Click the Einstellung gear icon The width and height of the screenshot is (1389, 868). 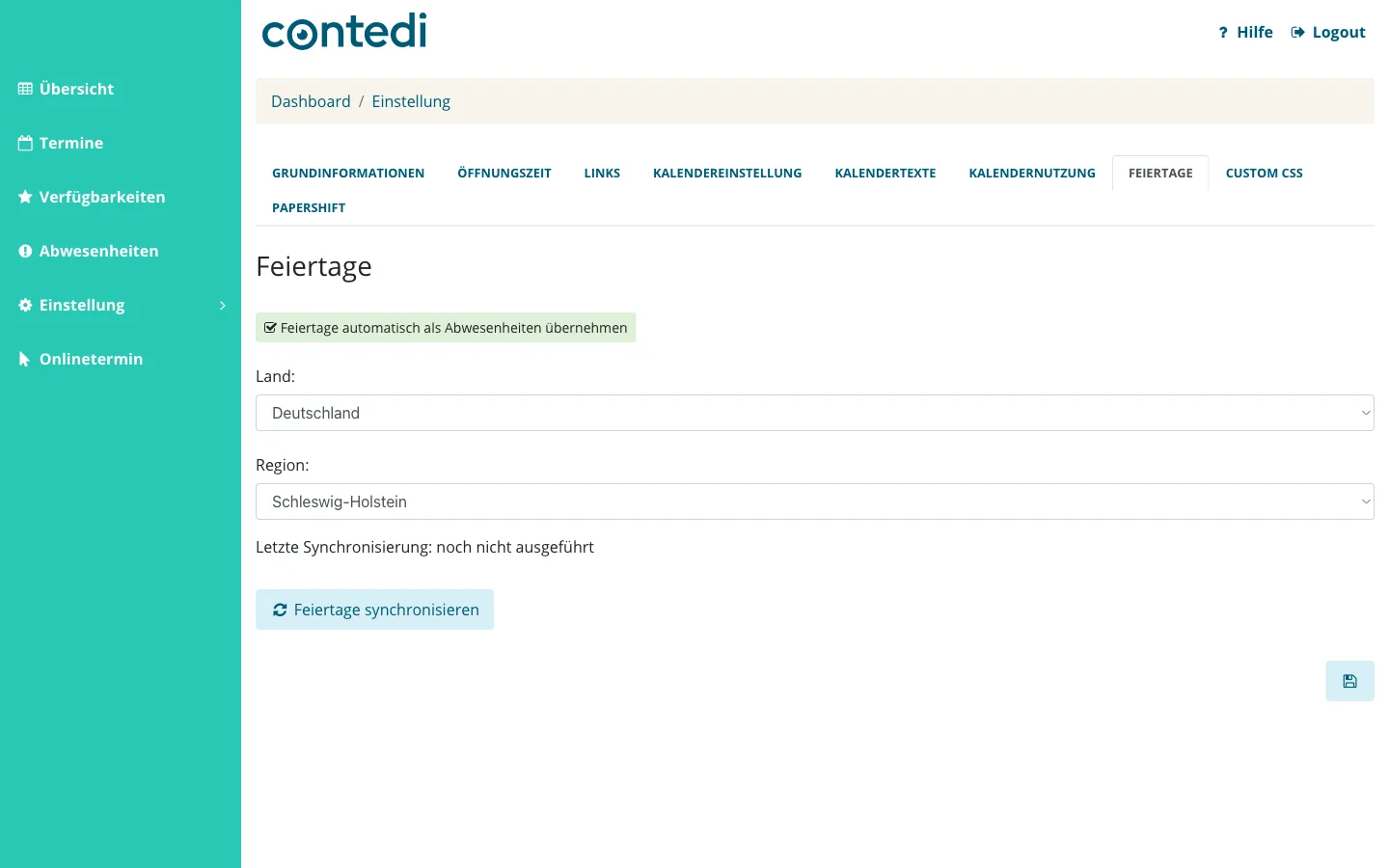(x=25, y=305)
